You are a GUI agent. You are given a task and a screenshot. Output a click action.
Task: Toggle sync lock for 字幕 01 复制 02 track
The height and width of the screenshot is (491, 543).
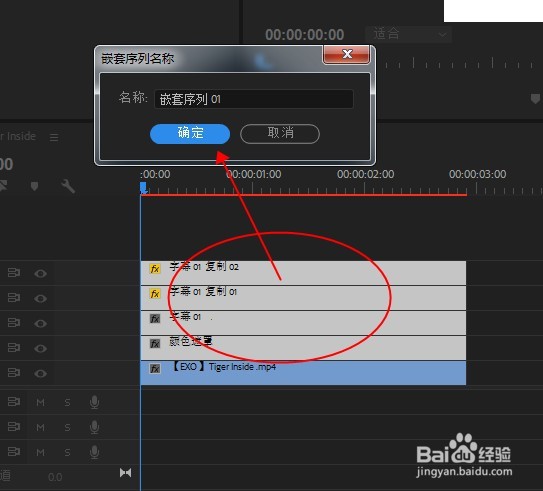[14, 273]
